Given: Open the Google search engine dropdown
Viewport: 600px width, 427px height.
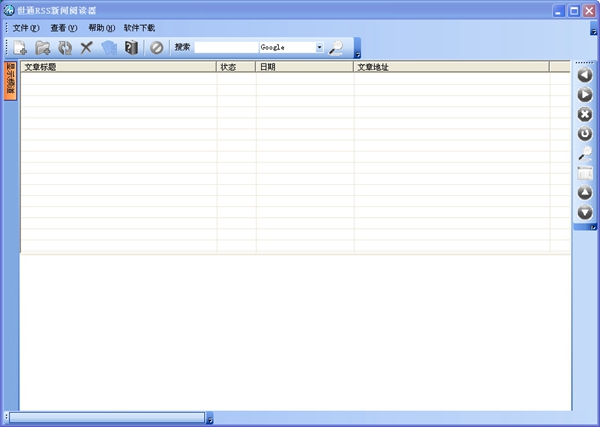Looking at the screenshot, I should (320, 47).
